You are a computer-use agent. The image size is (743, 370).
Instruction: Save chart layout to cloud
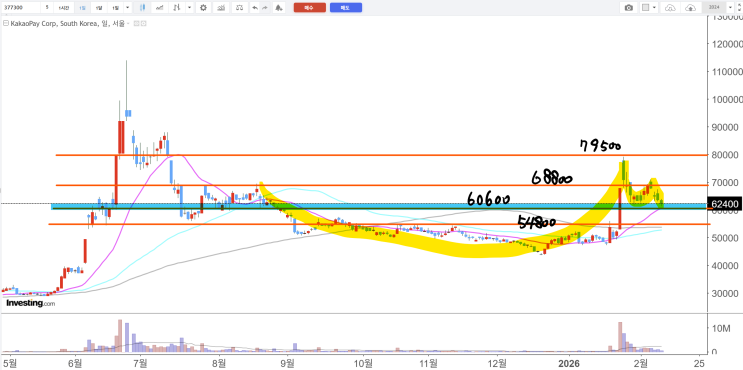coord(691,8)
